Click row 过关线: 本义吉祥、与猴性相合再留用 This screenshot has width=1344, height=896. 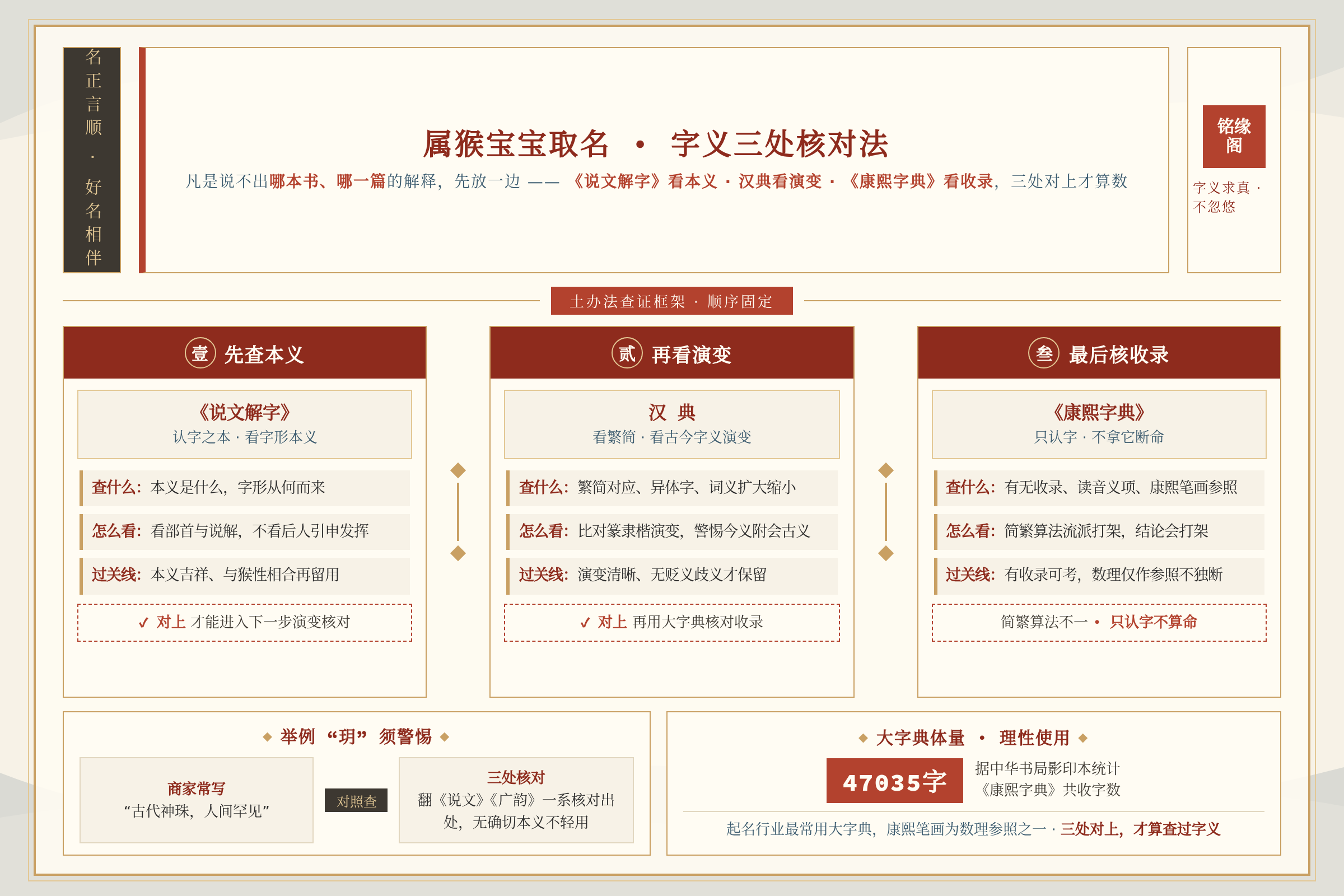(x=245, y=576)
